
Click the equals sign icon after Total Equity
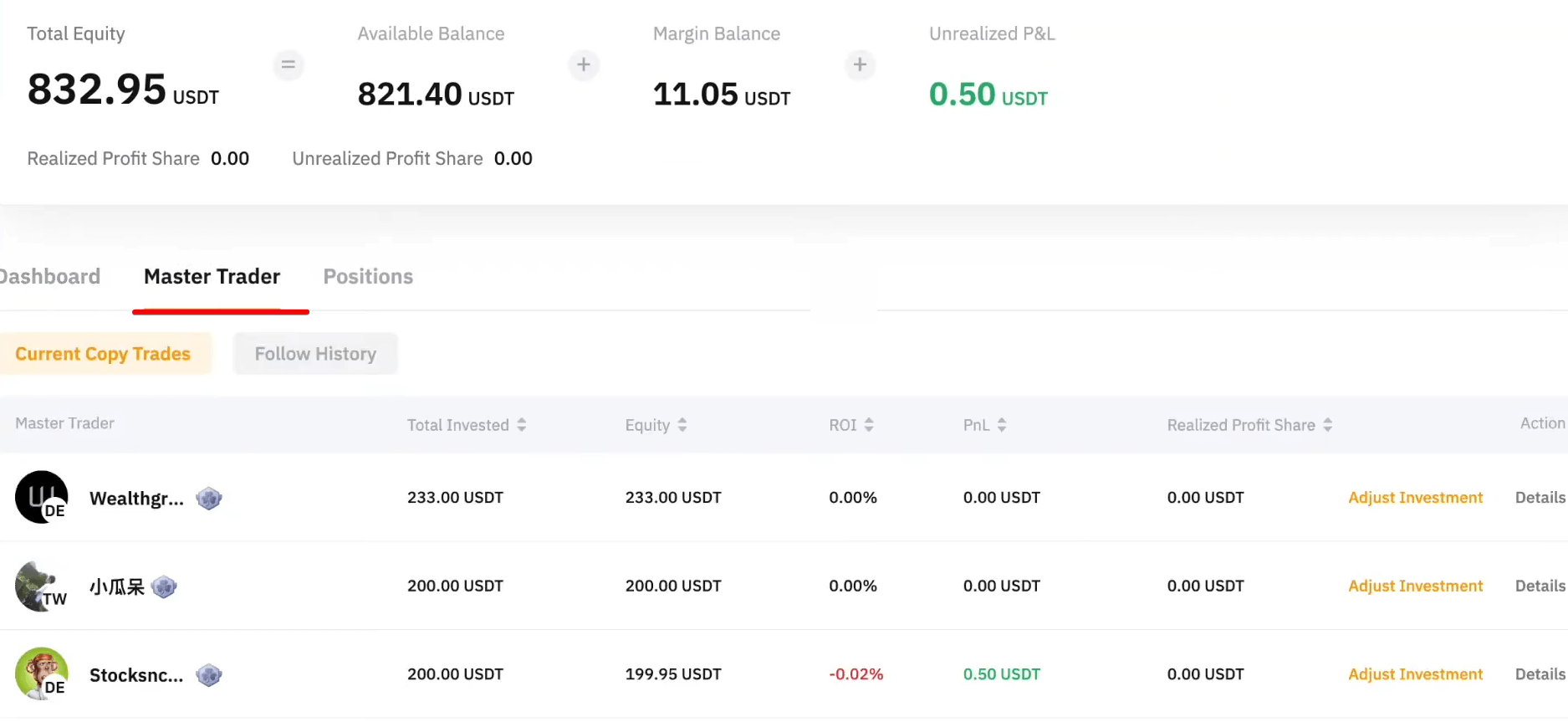(x=288, y=64)
